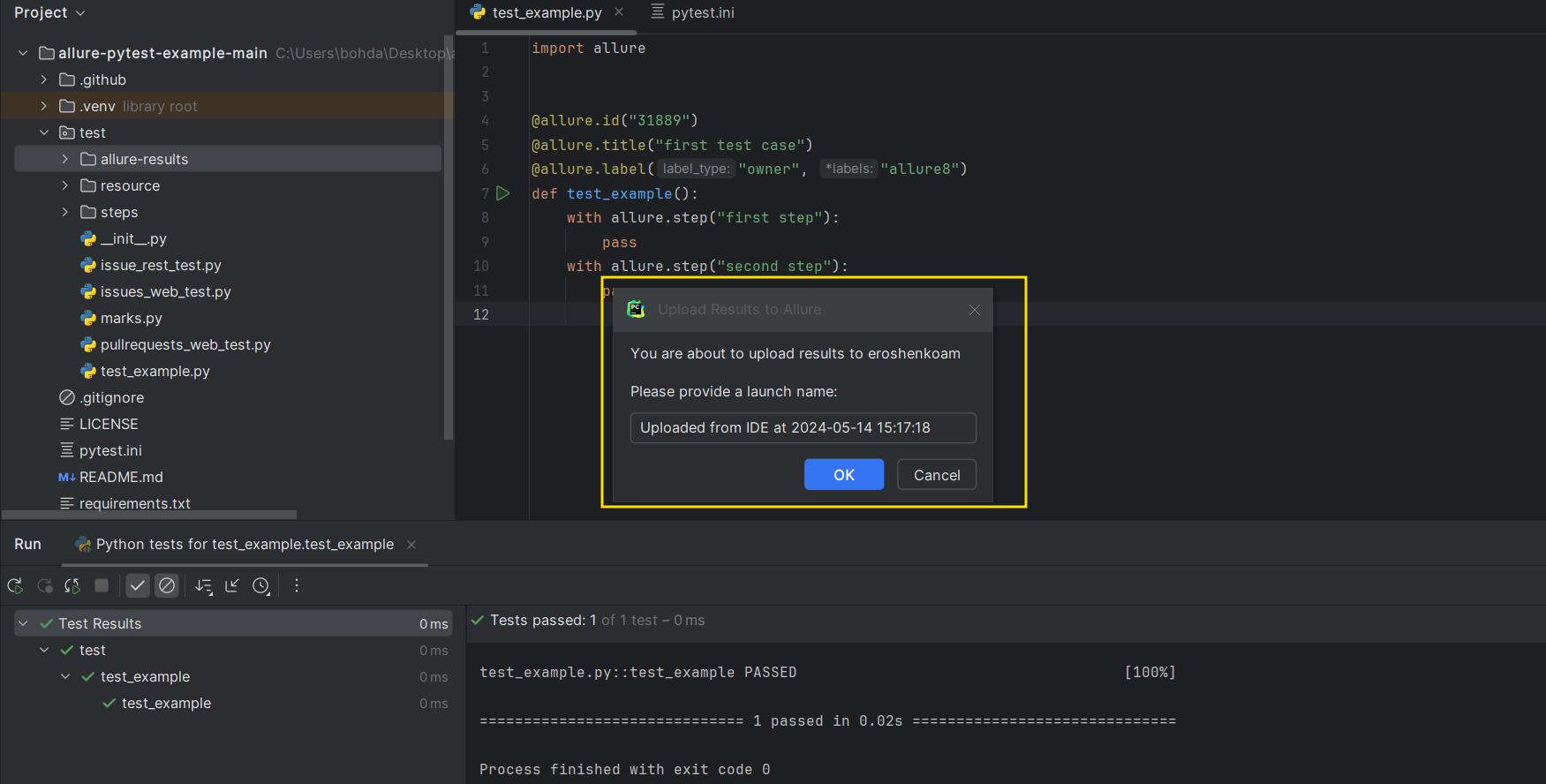Click the Cancel button in dialog
This screenshot has width=1546, height=784.
click(937, 475)
